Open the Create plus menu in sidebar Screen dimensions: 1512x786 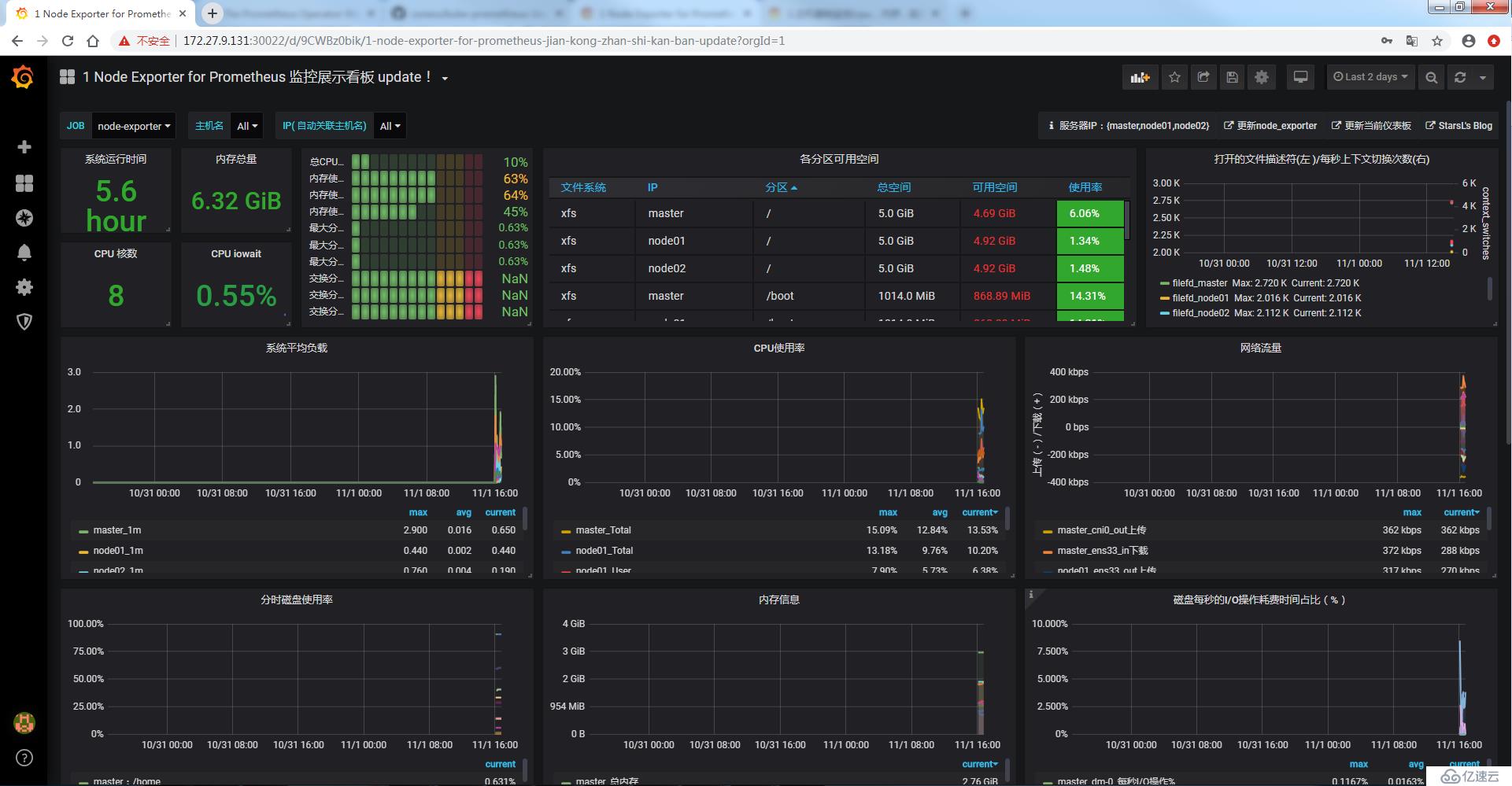(x=24, y=147)
